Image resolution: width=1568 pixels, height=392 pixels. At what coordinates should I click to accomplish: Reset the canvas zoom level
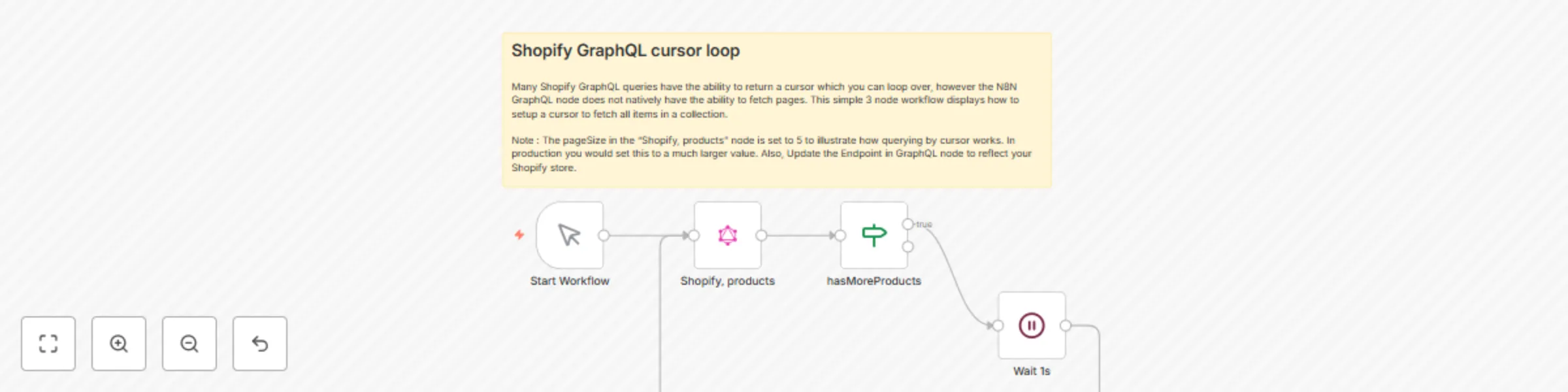click(x=260, y=344)
